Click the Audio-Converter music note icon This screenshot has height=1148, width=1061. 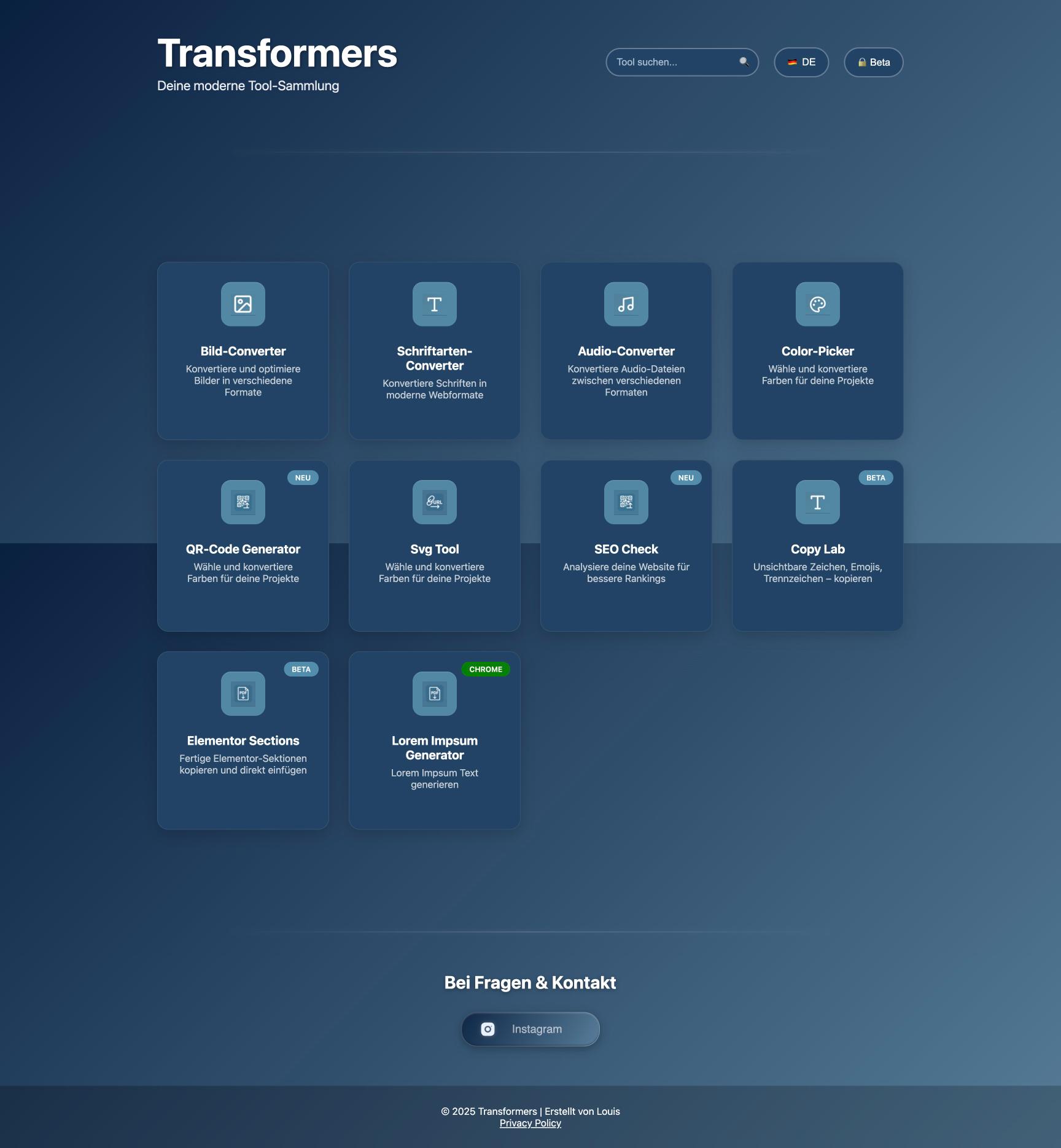(626, 304)
